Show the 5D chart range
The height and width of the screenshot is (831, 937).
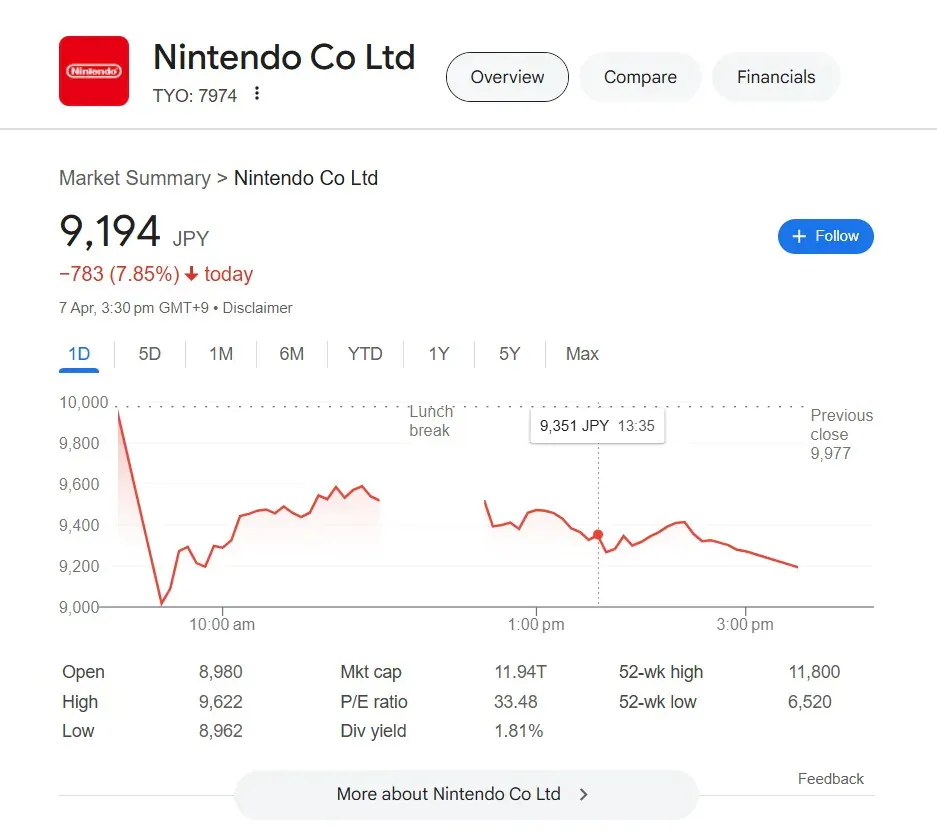[x=149, y=354]
